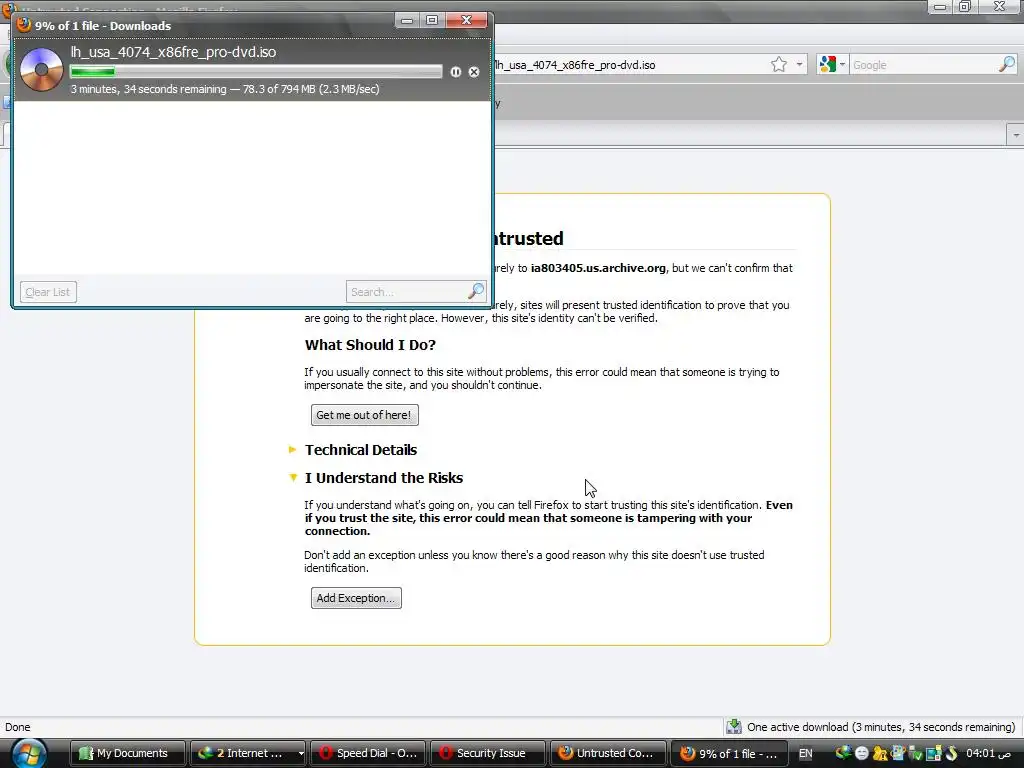Switch to Security Issue Opera taskbar button
This screenshot has height=768, width=1024.
[x=487, y=753]
